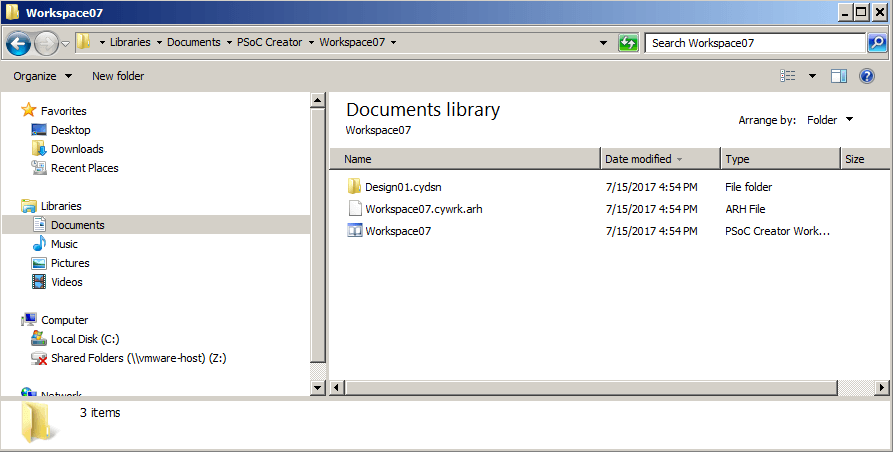Sort by the Name column header
This screenshot has height=452, width=893.
coord(465,159)
